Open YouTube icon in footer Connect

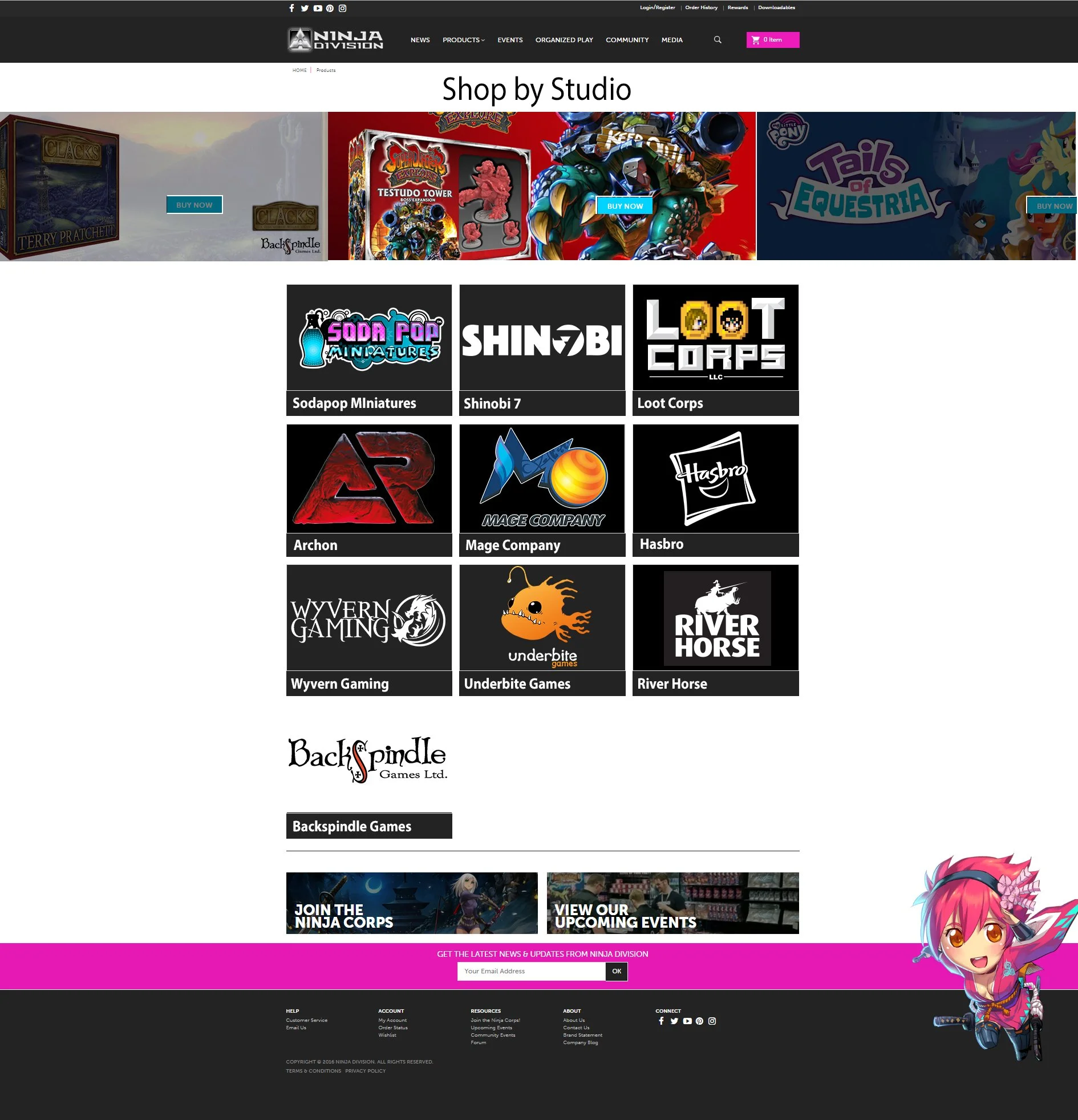(x=687, y=1021)
